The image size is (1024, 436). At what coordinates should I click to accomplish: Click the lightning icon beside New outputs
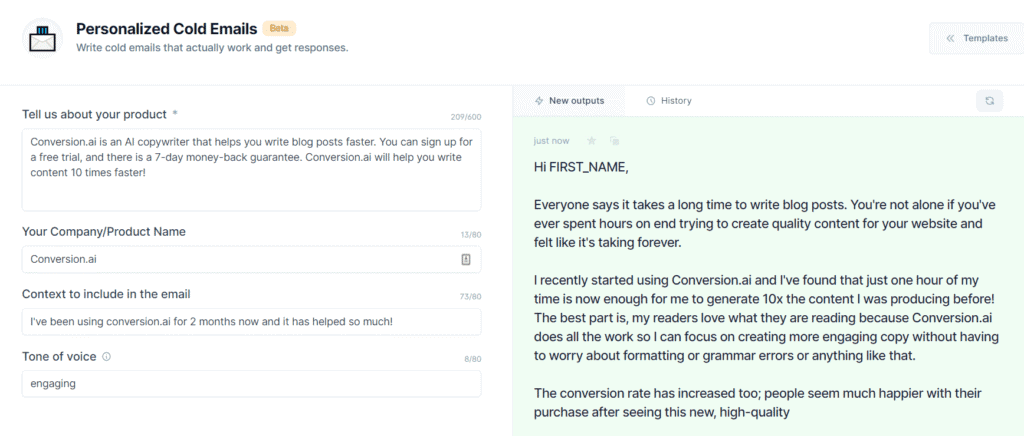tap(539, 101)
